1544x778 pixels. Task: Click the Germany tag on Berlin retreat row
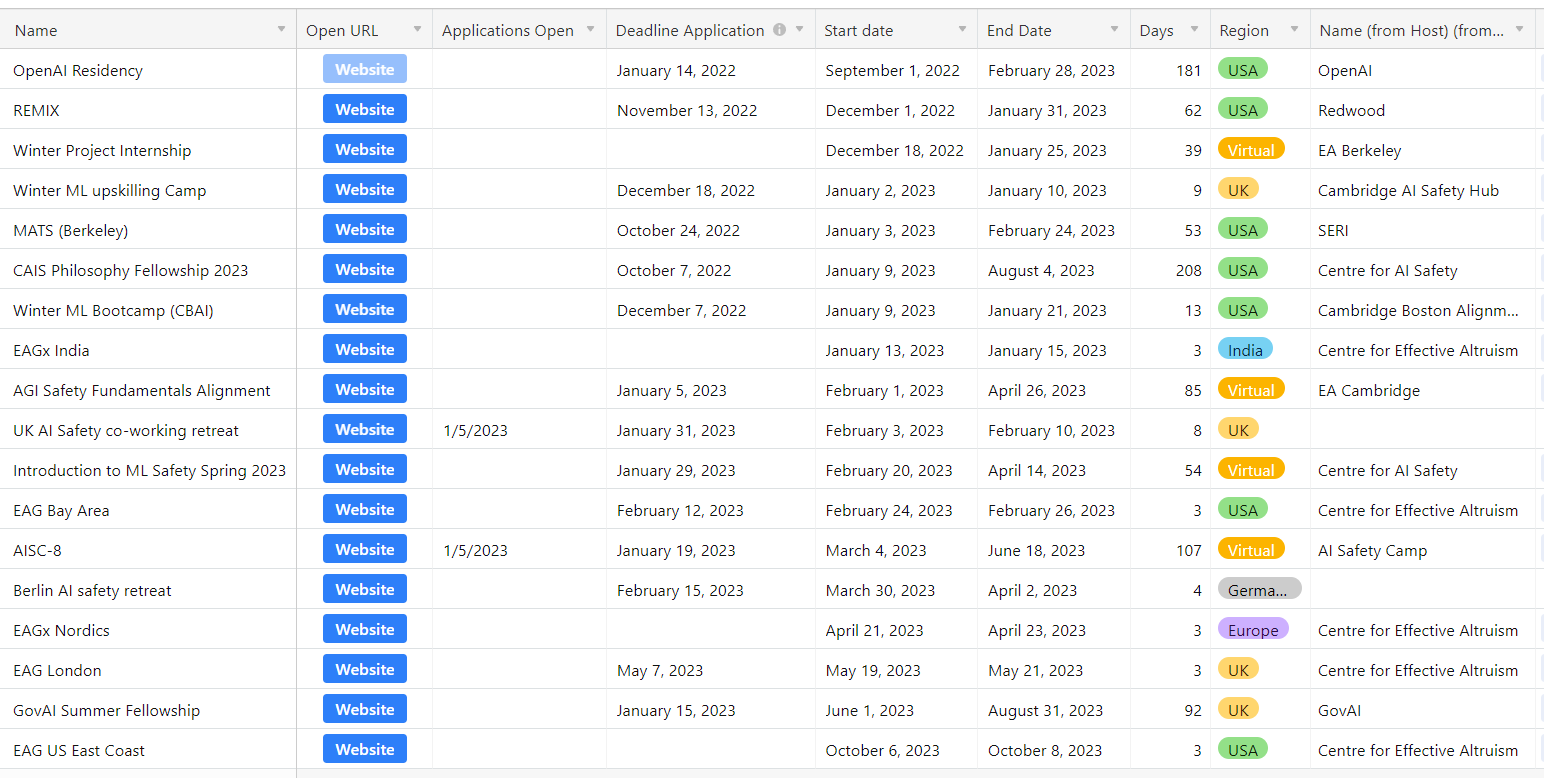coord(1258,590)
